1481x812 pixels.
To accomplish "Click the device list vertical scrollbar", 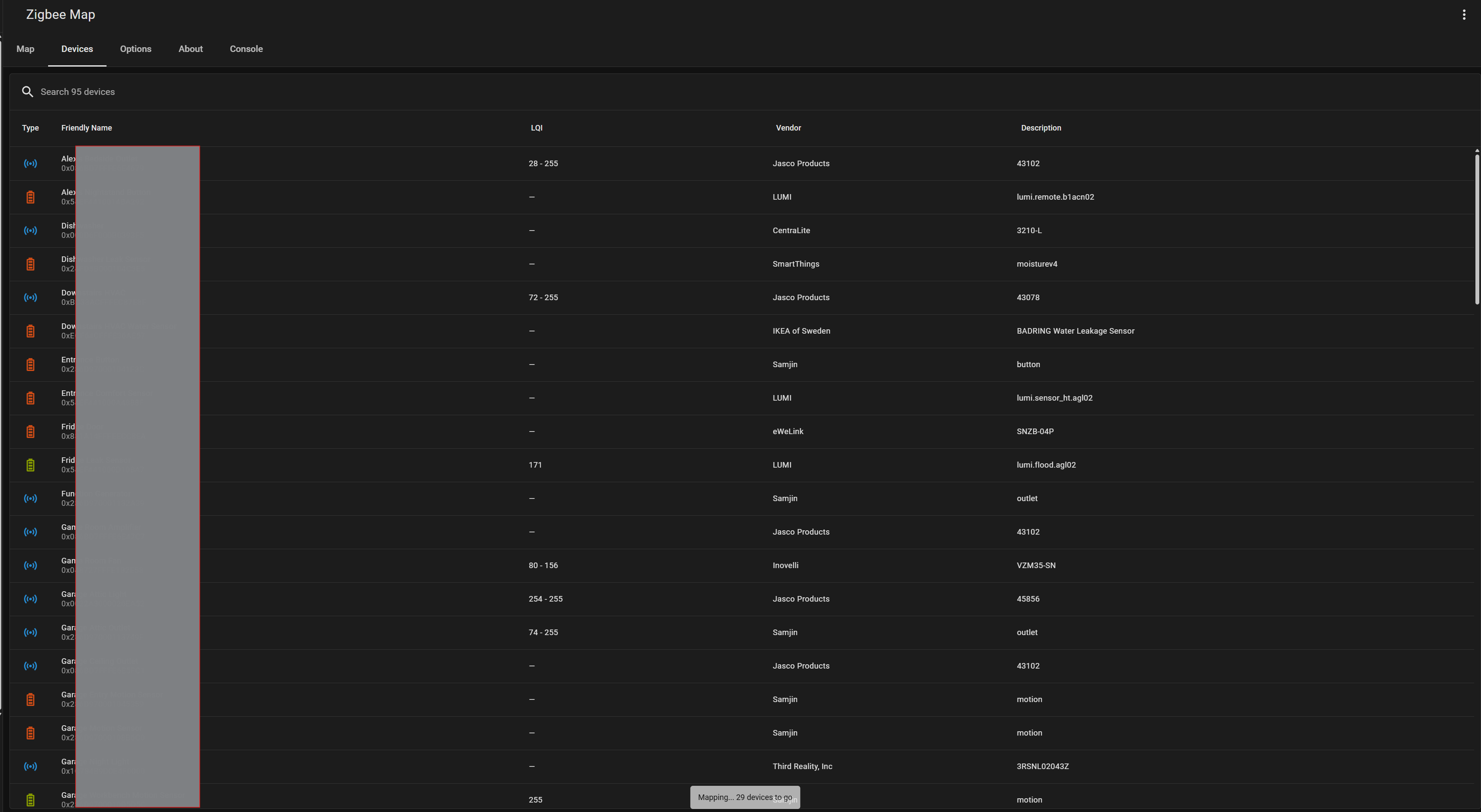I will (x=1476, y=230).
